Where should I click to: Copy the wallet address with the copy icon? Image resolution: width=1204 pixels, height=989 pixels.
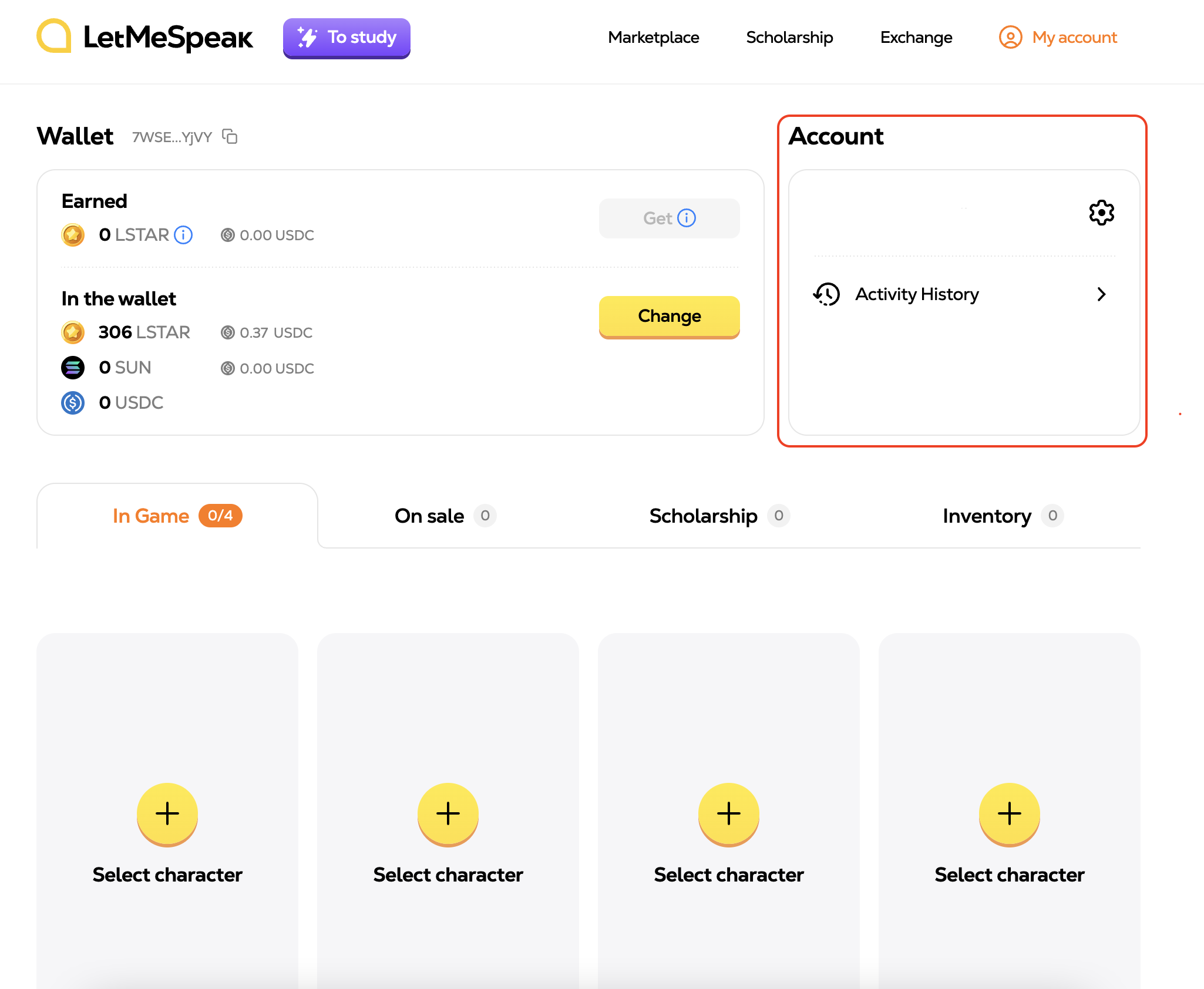click(x=230, y=136)
